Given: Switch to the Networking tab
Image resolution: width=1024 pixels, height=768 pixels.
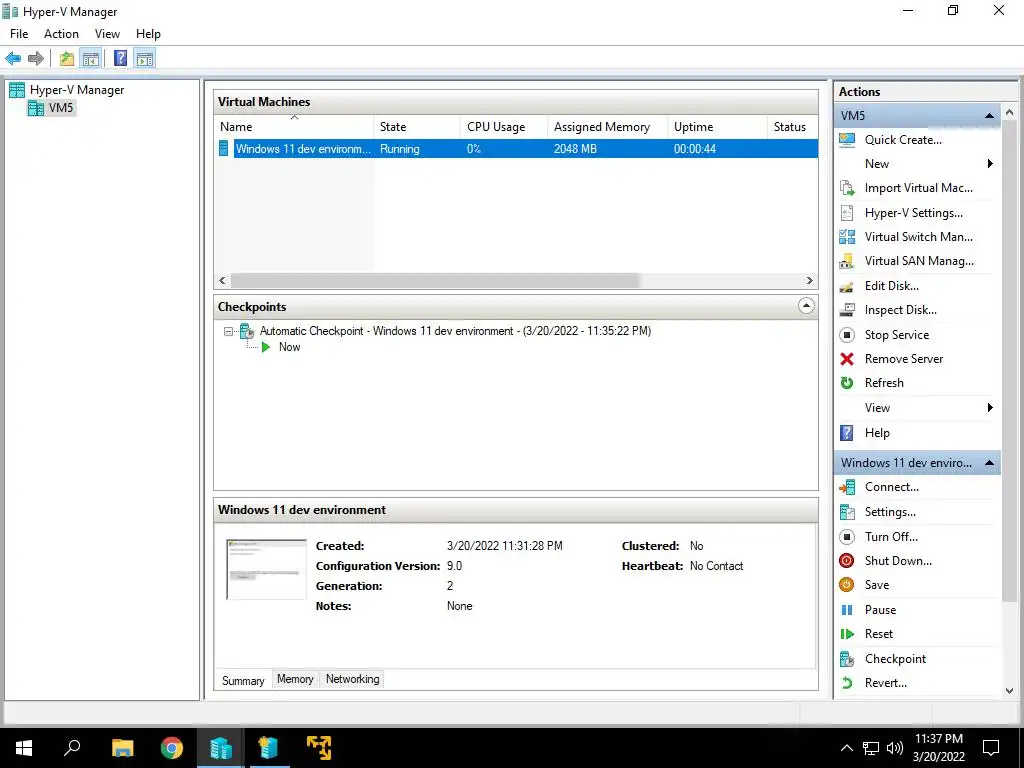Looking at the screenshot, I should [x=353, y=679].
